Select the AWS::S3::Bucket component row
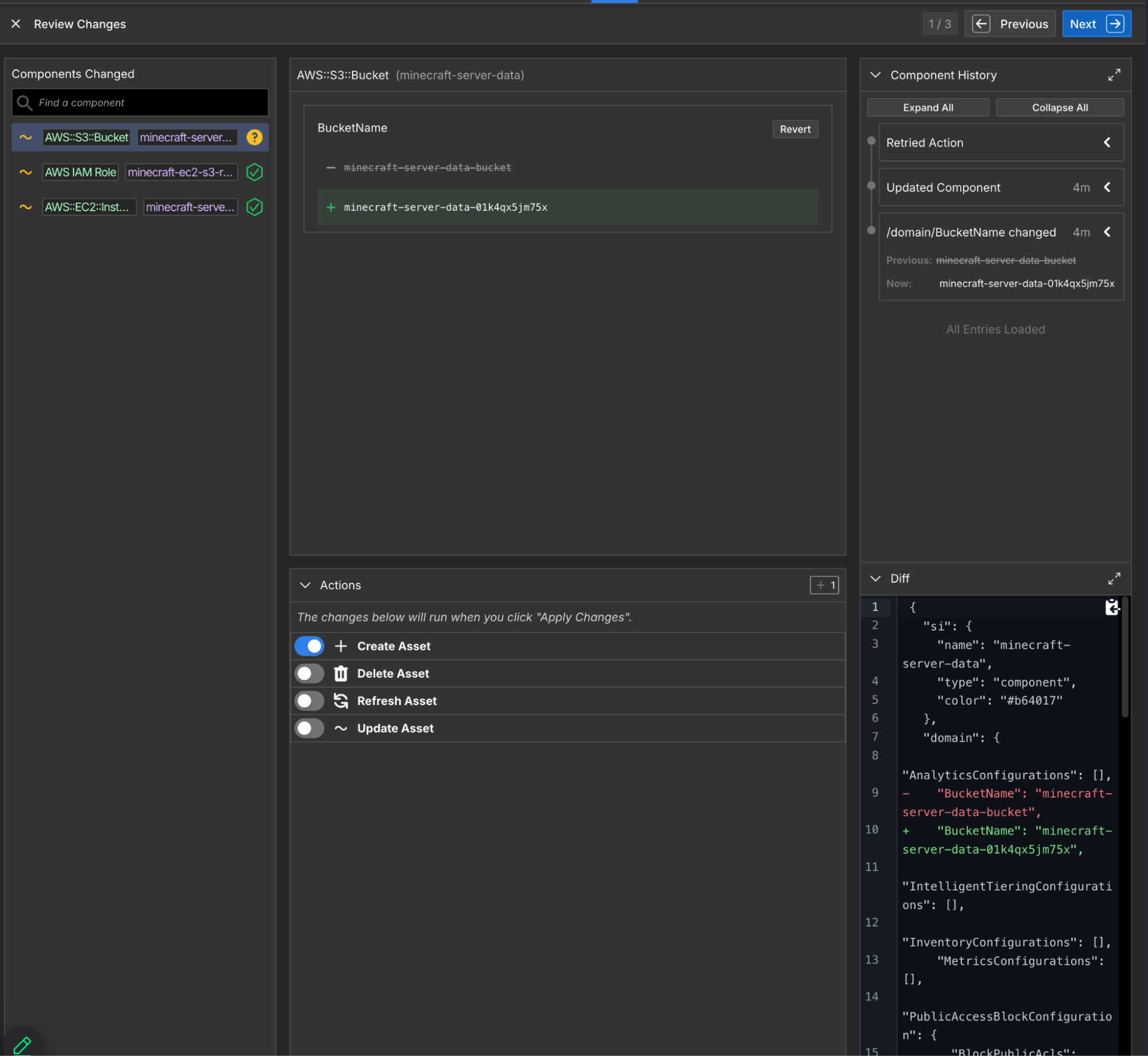The height and width of the screenshot is (1056, 1148). click(140, 138)
